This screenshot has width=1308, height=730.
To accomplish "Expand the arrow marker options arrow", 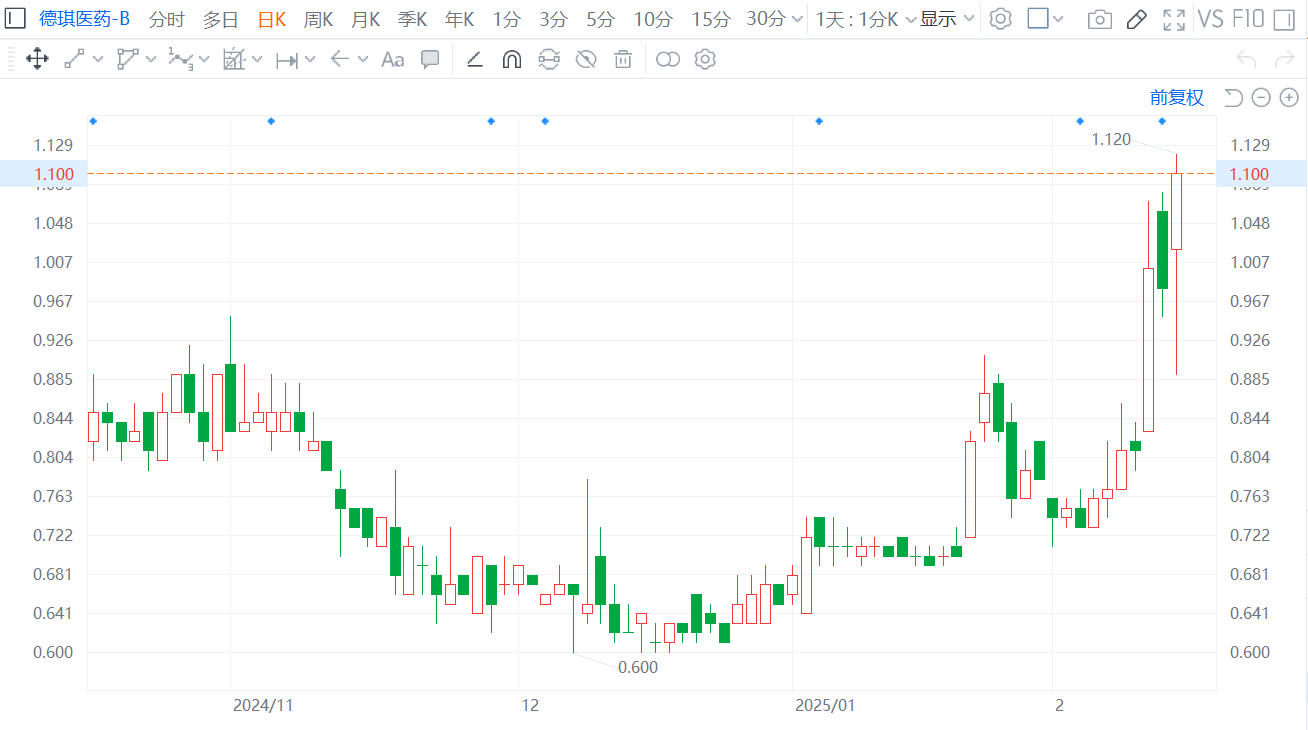I will coord(362,59).
